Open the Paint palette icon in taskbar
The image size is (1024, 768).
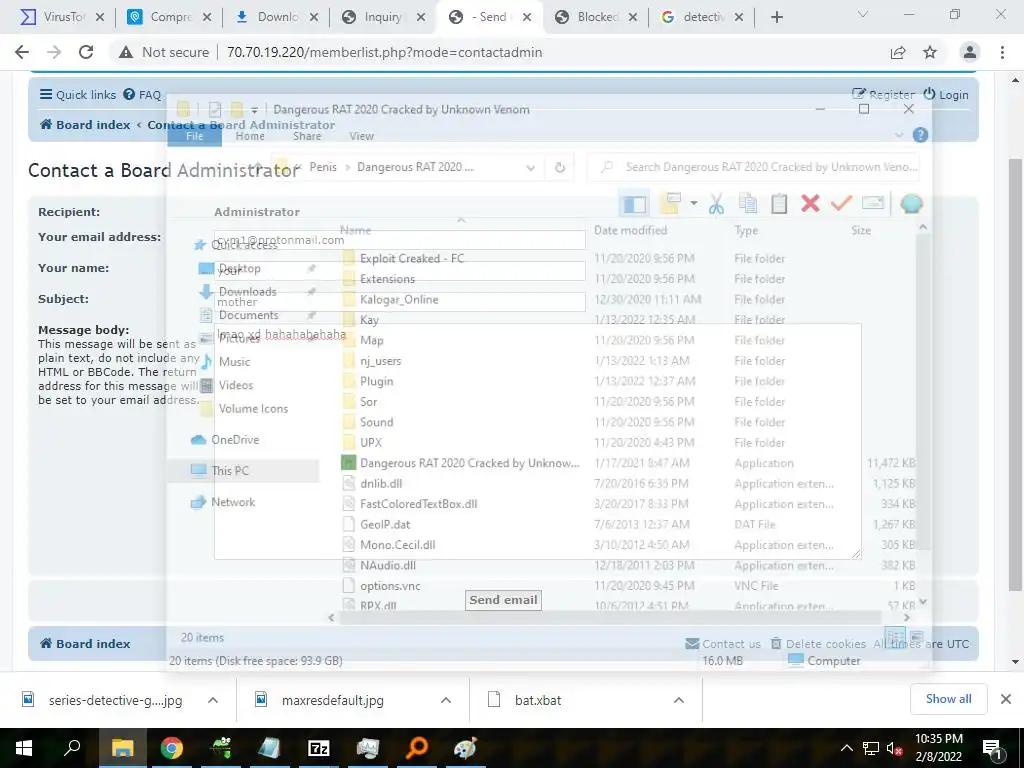[465, 748]
